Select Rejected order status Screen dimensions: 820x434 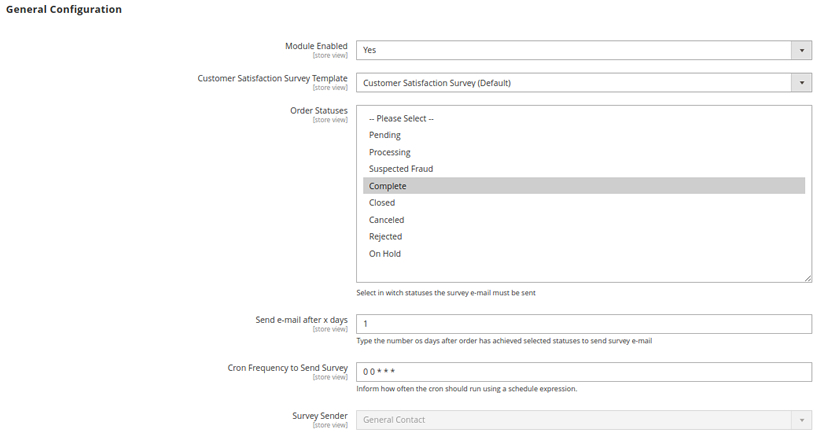coord(584,236)
